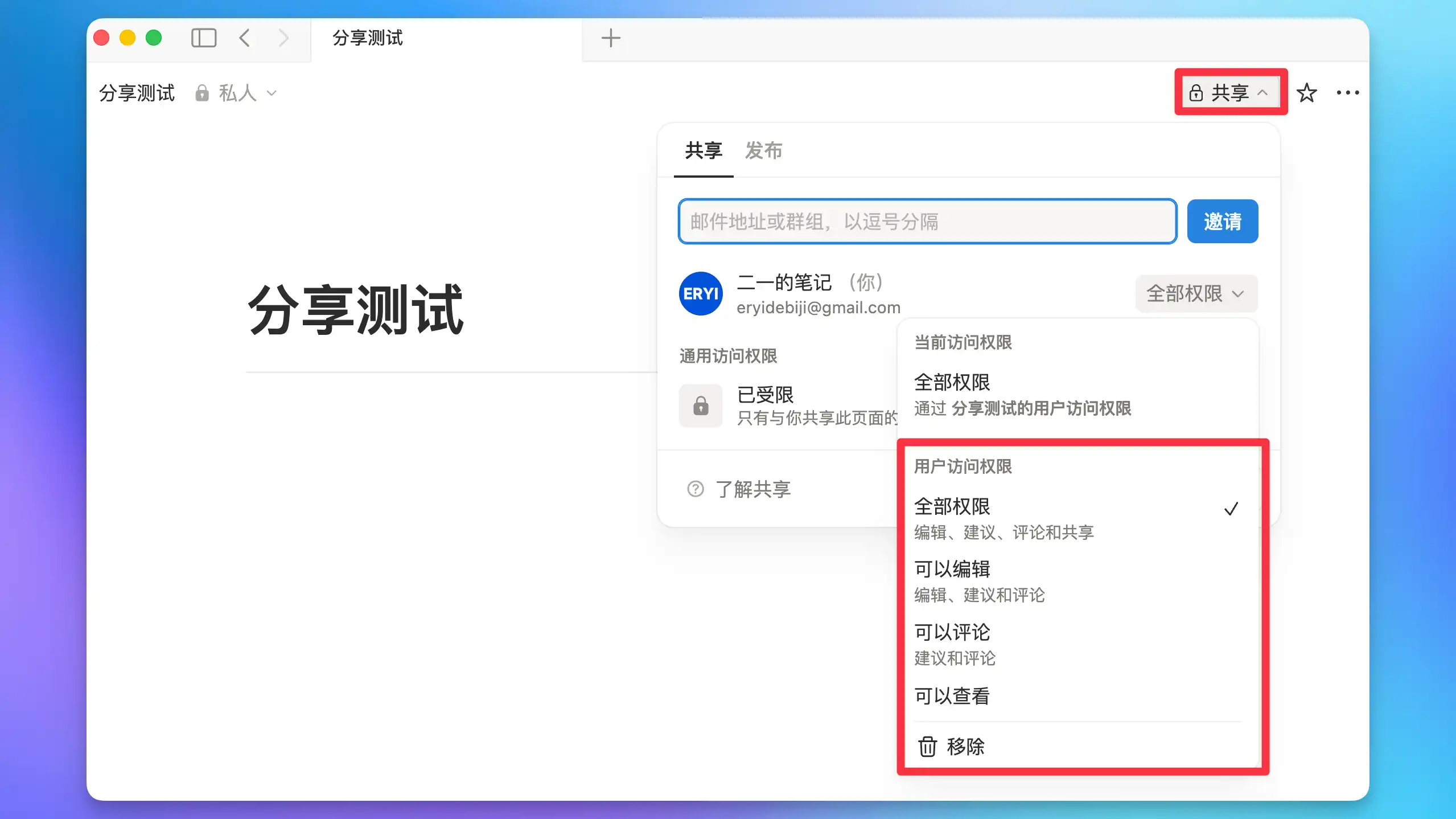Toggle the sidebar panel icon
This screenshot has height=819, width=1456.
(203, 38)
